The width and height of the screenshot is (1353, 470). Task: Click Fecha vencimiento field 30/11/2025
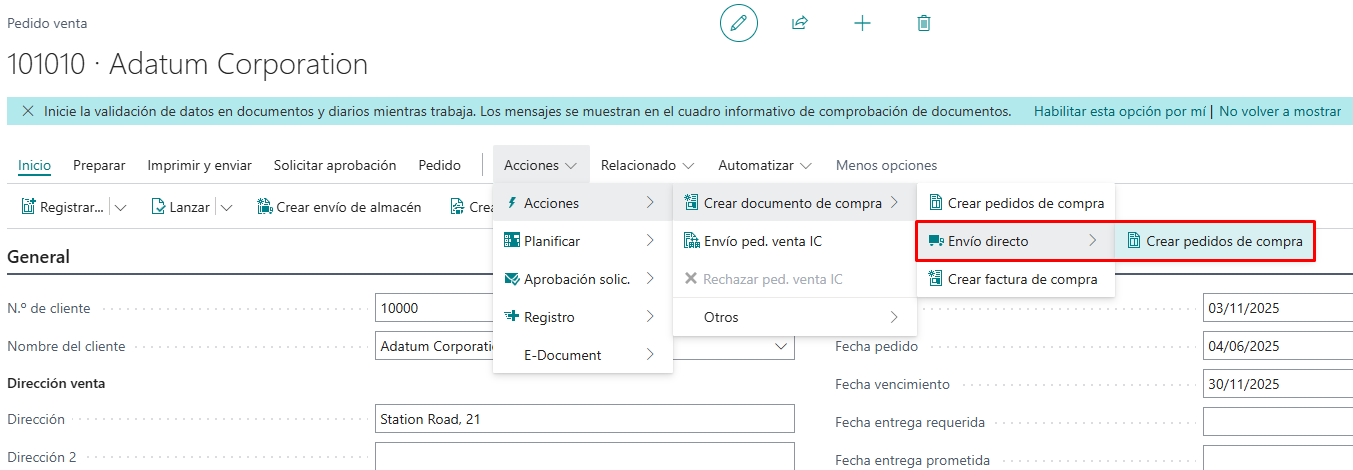1278,384
